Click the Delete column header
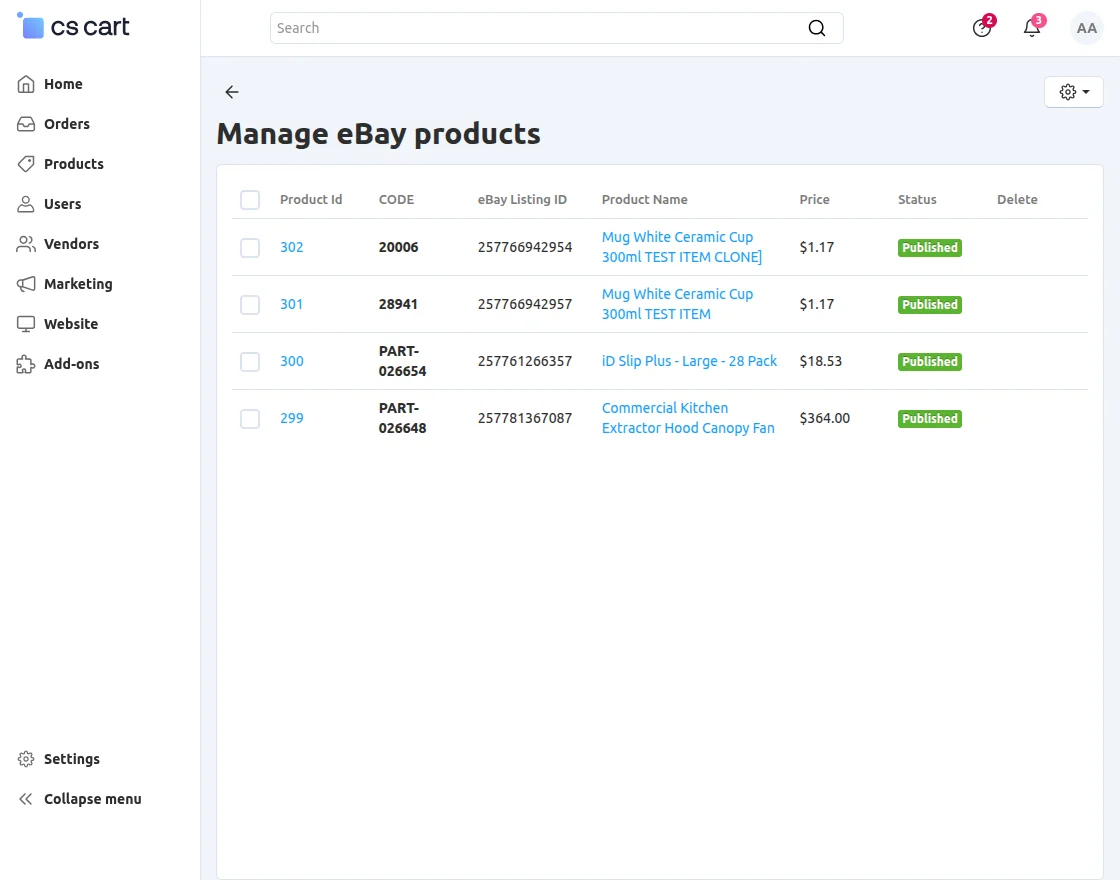The image size is (1120, 880). tap(1017, 200)
